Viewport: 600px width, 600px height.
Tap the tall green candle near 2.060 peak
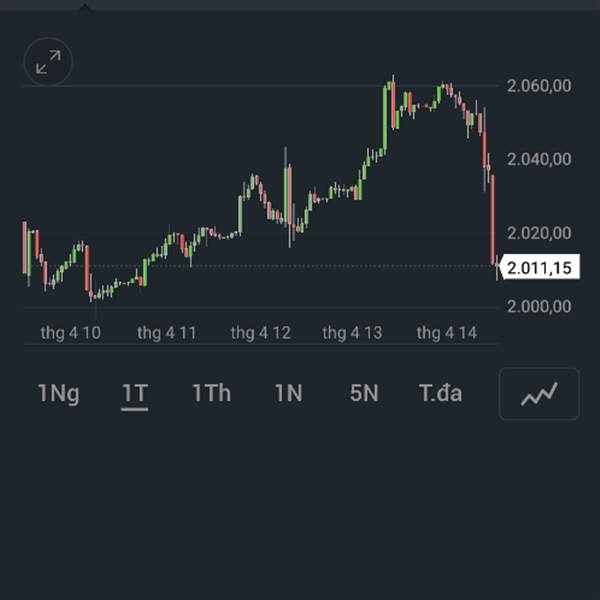coord(385,118)
